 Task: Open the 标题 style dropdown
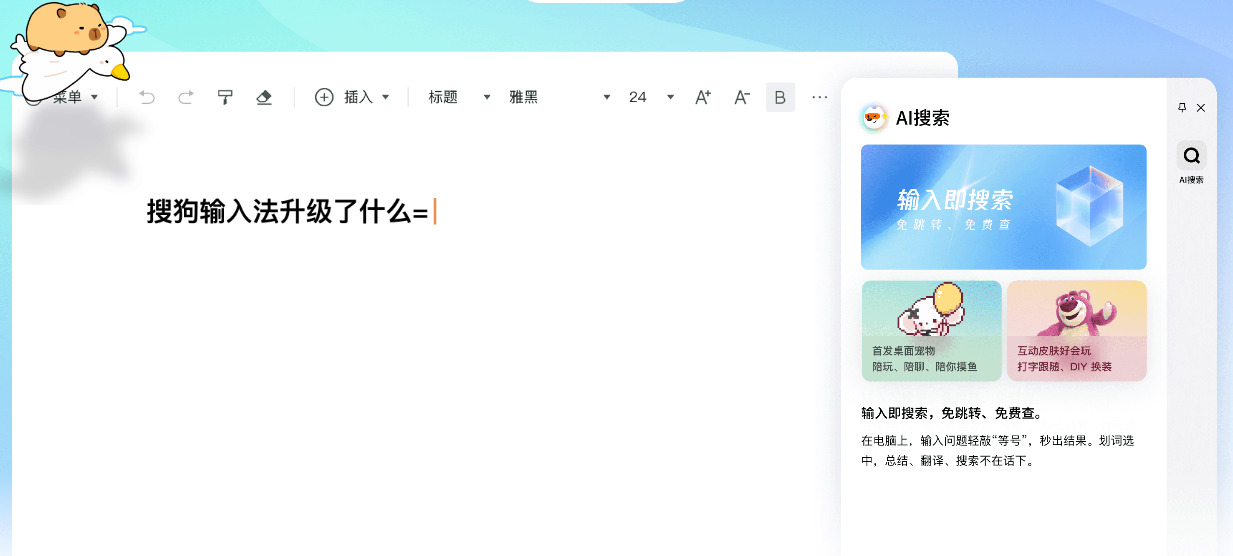pyautogui.click(x=460, y=97)
